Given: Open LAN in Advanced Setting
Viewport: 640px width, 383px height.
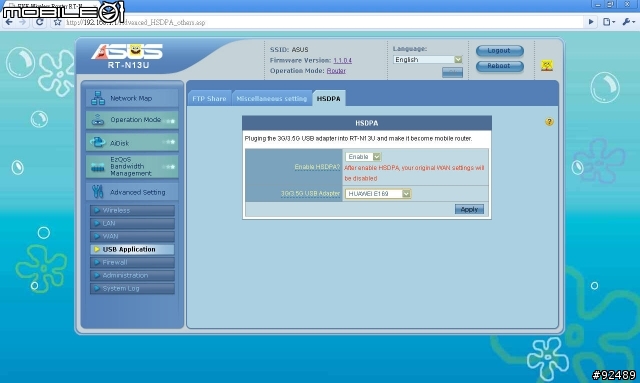Looking at the screenshot, I should click(132, 223).
